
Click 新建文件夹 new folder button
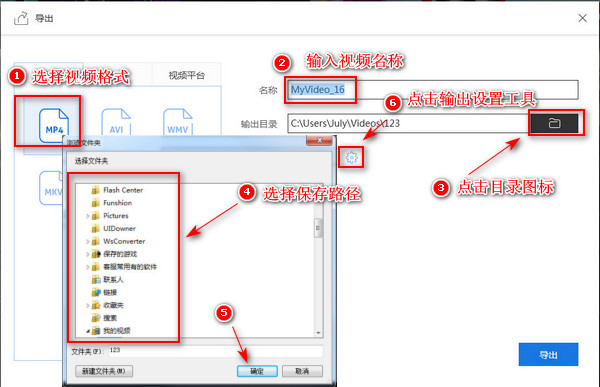(x=104, y=371)
